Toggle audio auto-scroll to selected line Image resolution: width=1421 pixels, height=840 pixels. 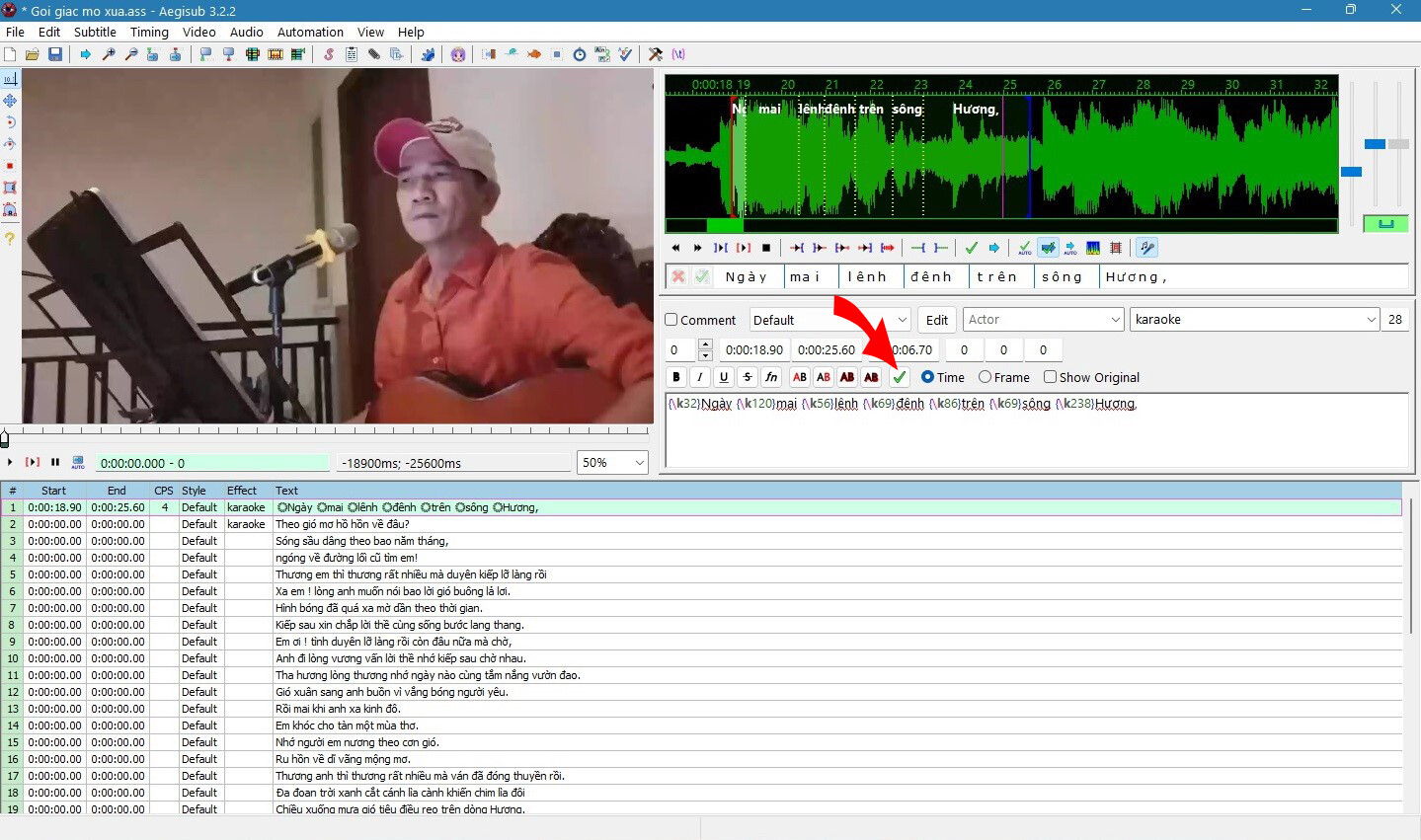coord(1070,248)
